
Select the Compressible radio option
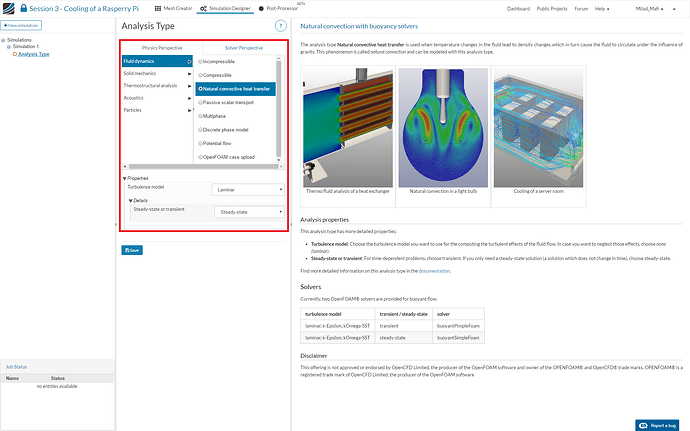tap(200, 75)
